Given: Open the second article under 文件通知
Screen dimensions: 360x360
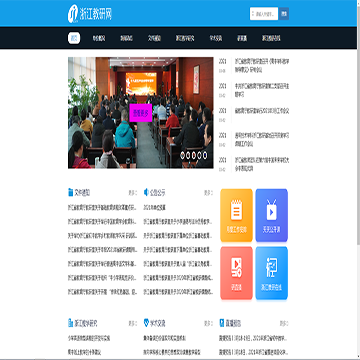Looking at the screenshot, I should [x=102, y=221].
